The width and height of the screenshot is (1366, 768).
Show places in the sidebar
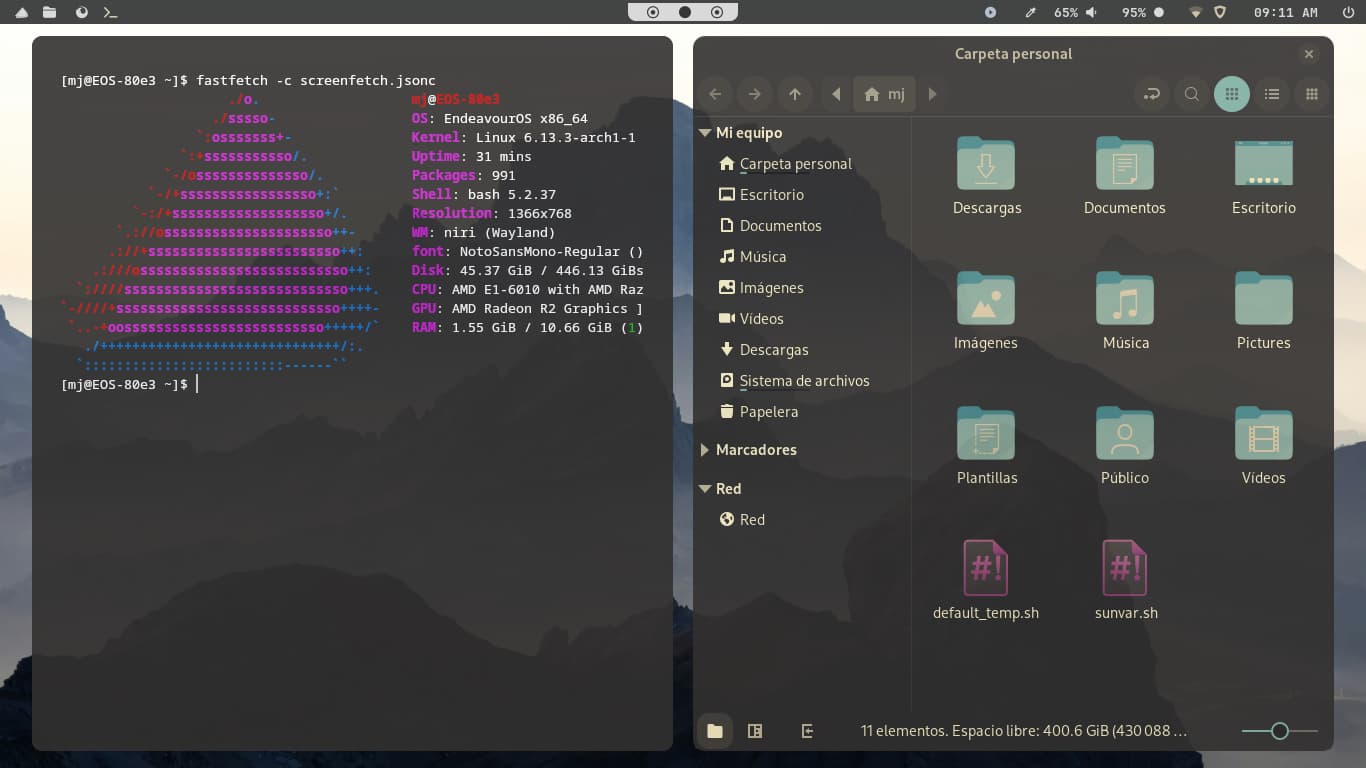tap(715, 731)
